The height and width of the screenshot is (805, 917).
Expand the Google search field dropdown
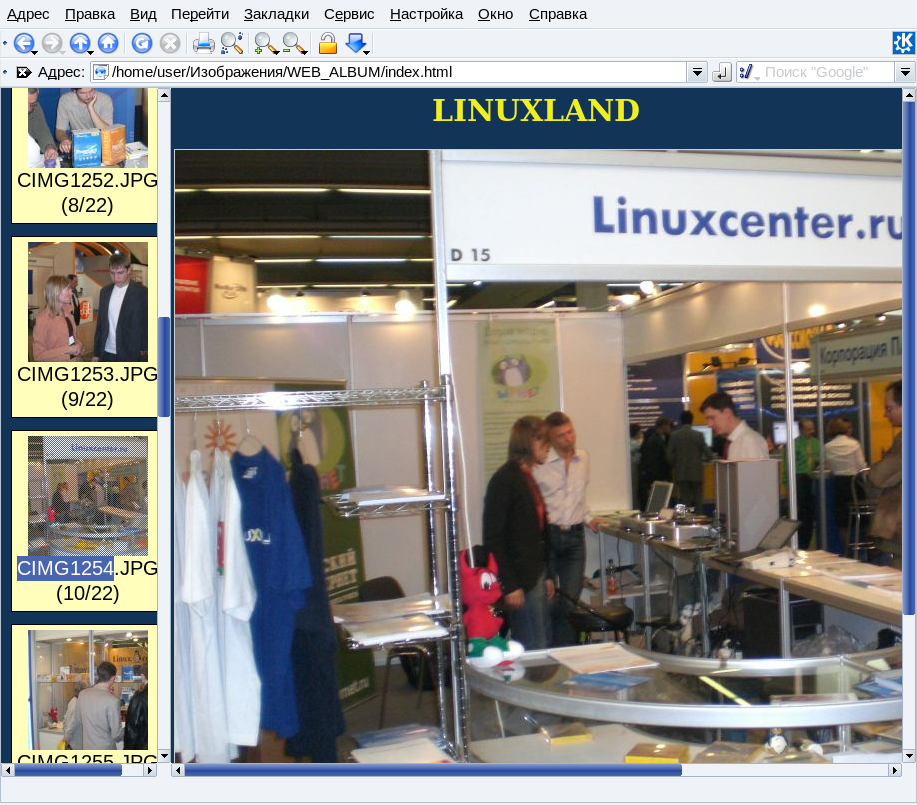point(905,72)
